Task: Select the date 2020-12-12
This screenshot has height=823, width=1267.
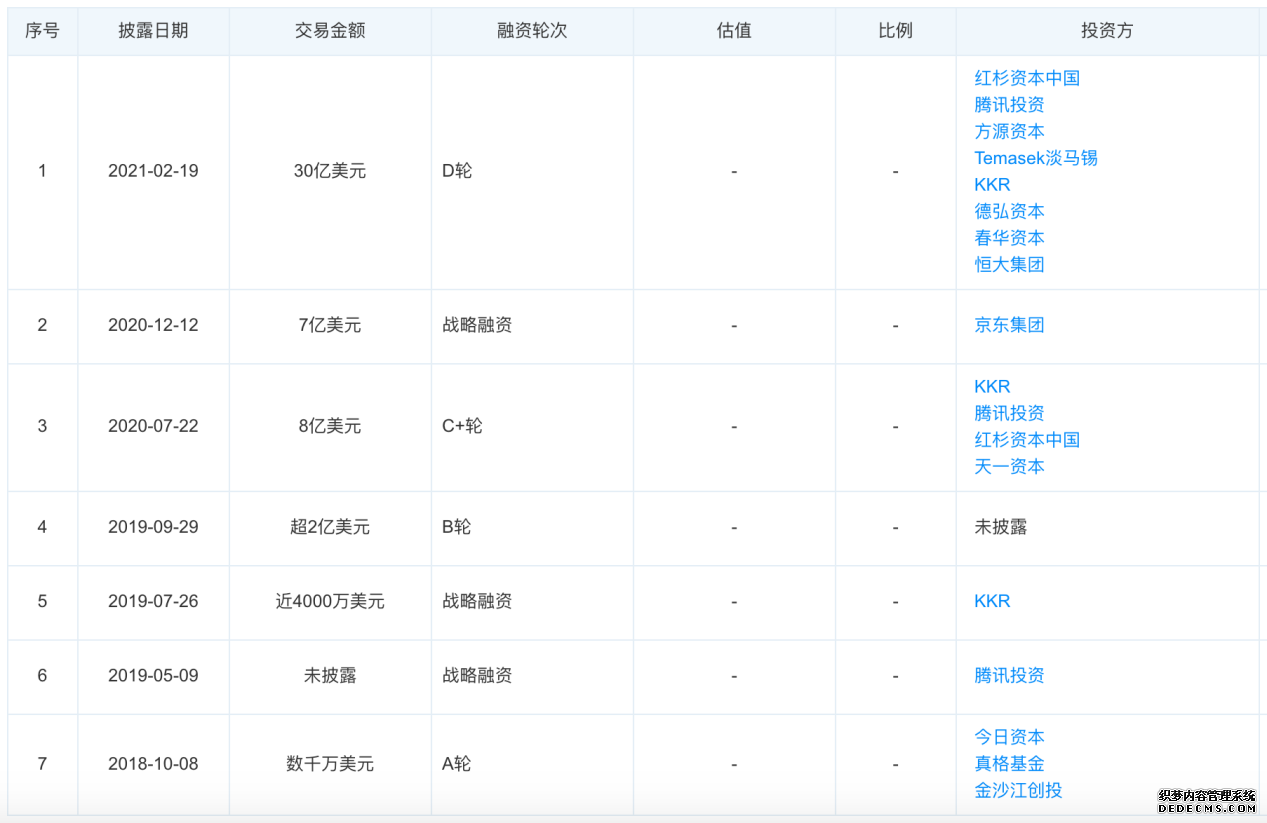Action: coord(153,325)
